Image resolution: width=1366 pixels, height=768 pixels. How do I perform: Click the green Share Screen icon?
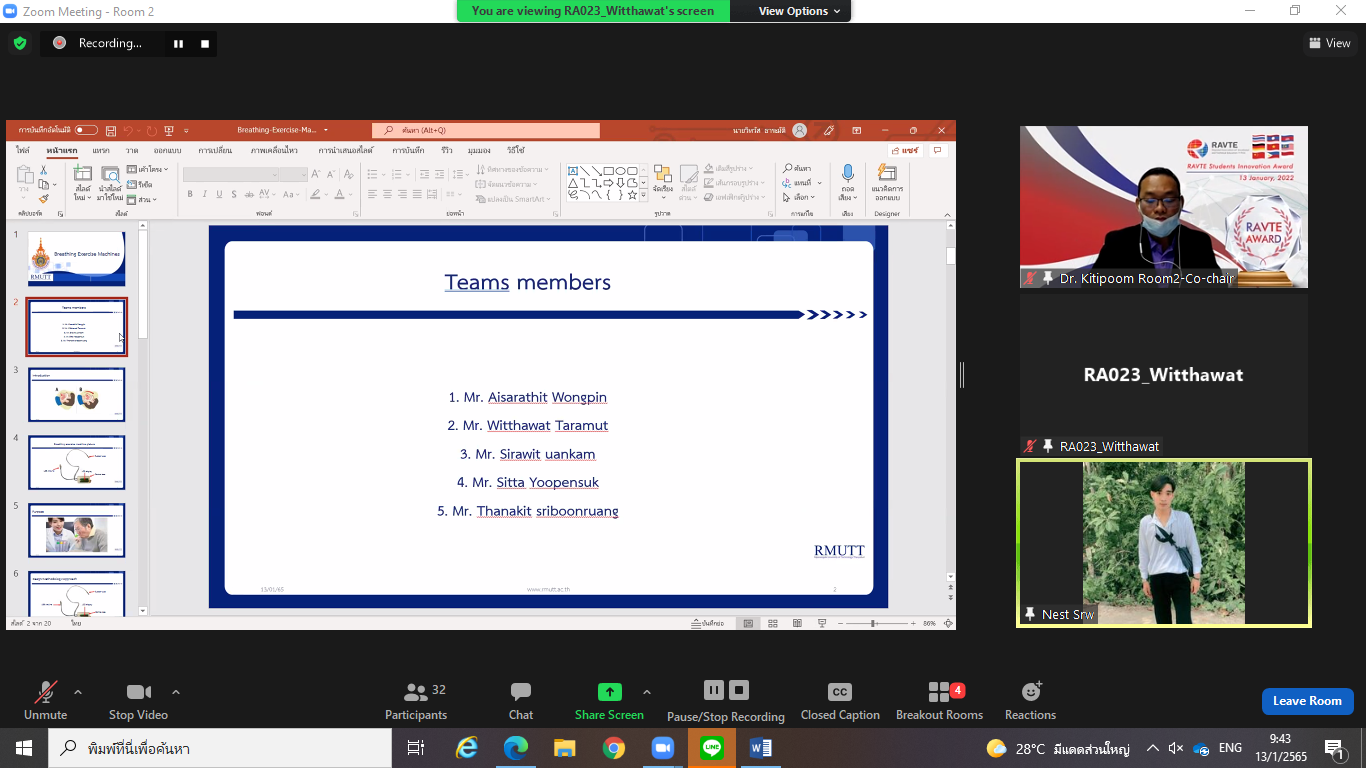pyautogui.click(x=609, y=692)
